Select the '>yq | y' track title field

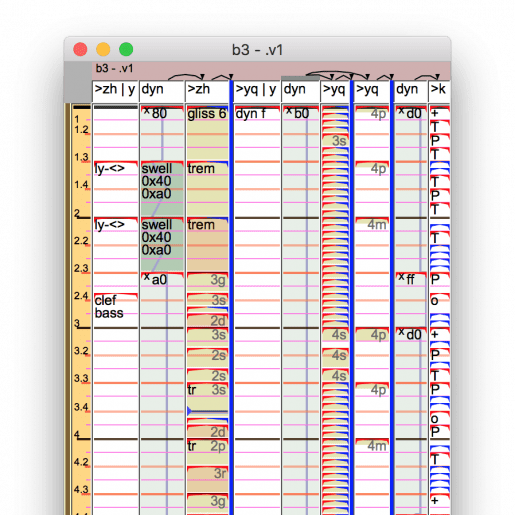pos(257,89)
